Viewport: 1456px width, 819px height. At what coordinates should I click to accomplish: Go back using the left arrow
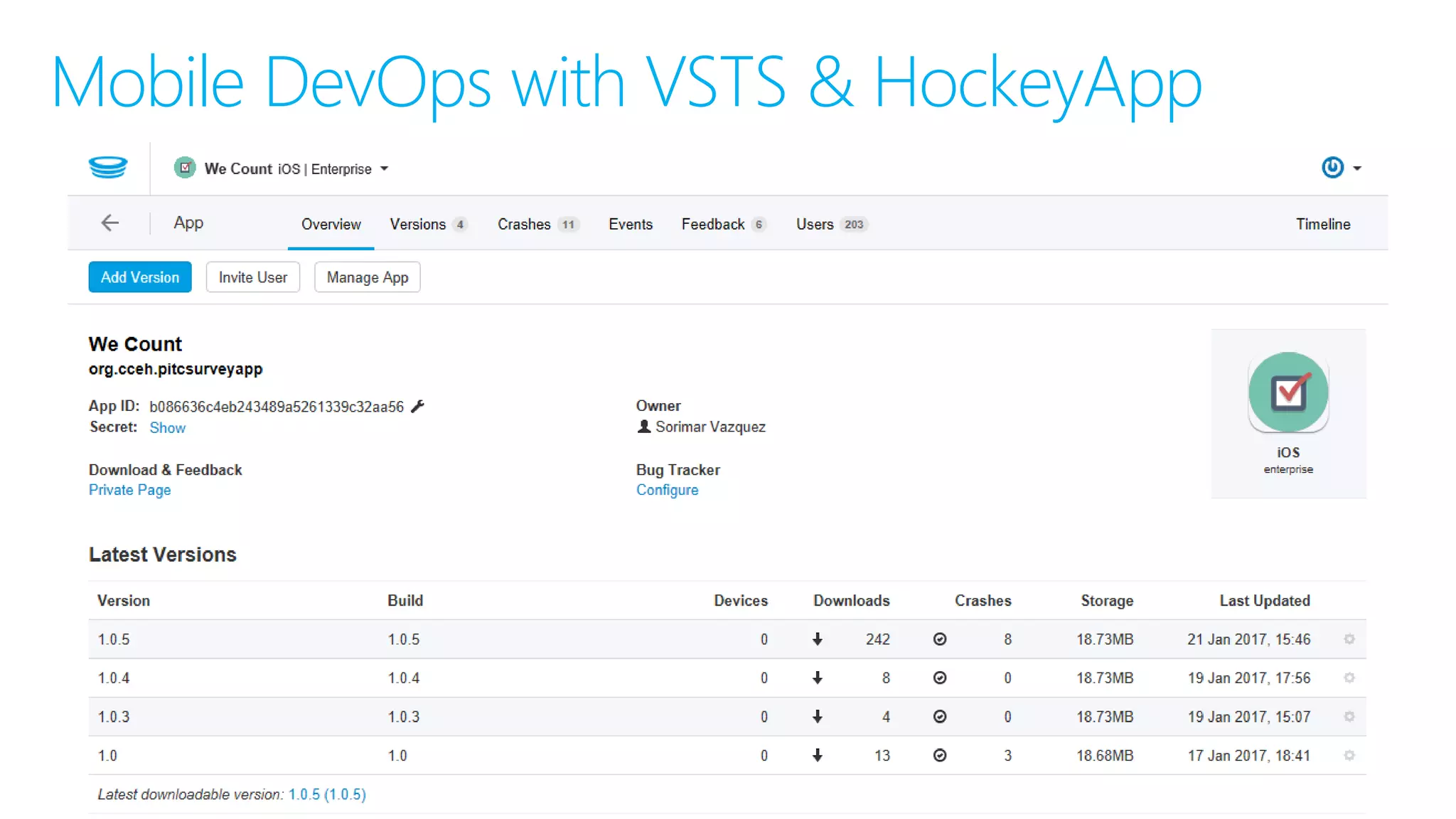coord(109,223)
